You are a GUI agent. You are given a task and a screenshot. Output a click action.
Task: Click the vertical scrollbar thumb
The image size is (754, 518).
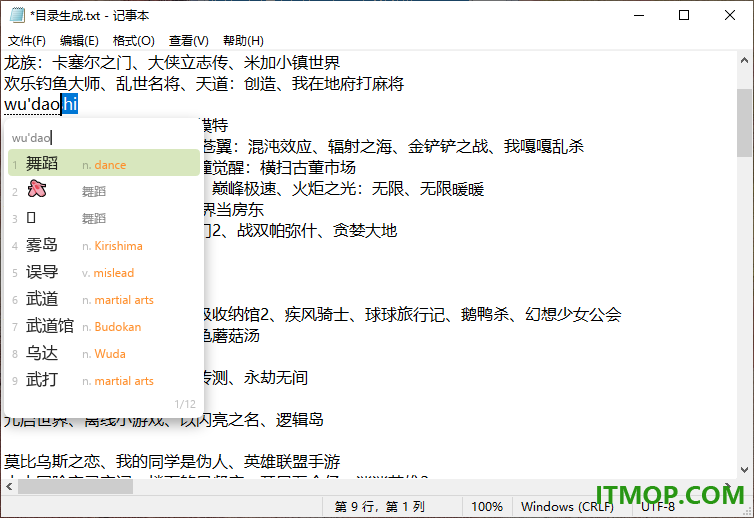point(744,123)
